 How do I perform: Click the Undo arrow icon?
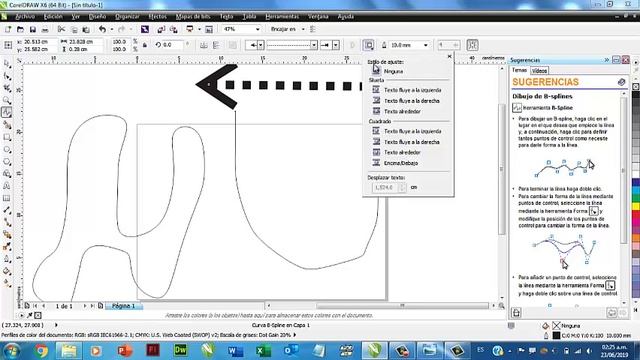(x=102, y=29)
